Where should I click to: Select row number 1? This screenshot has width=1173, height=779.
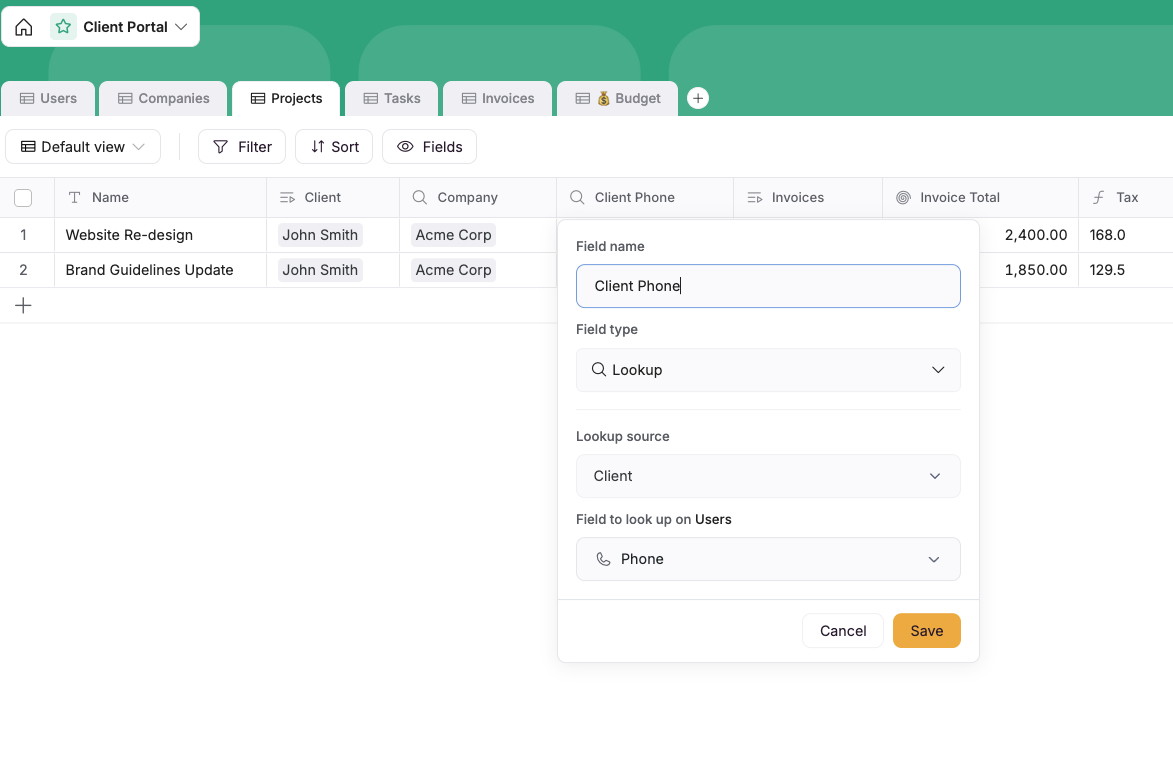[x=23, y=235]
